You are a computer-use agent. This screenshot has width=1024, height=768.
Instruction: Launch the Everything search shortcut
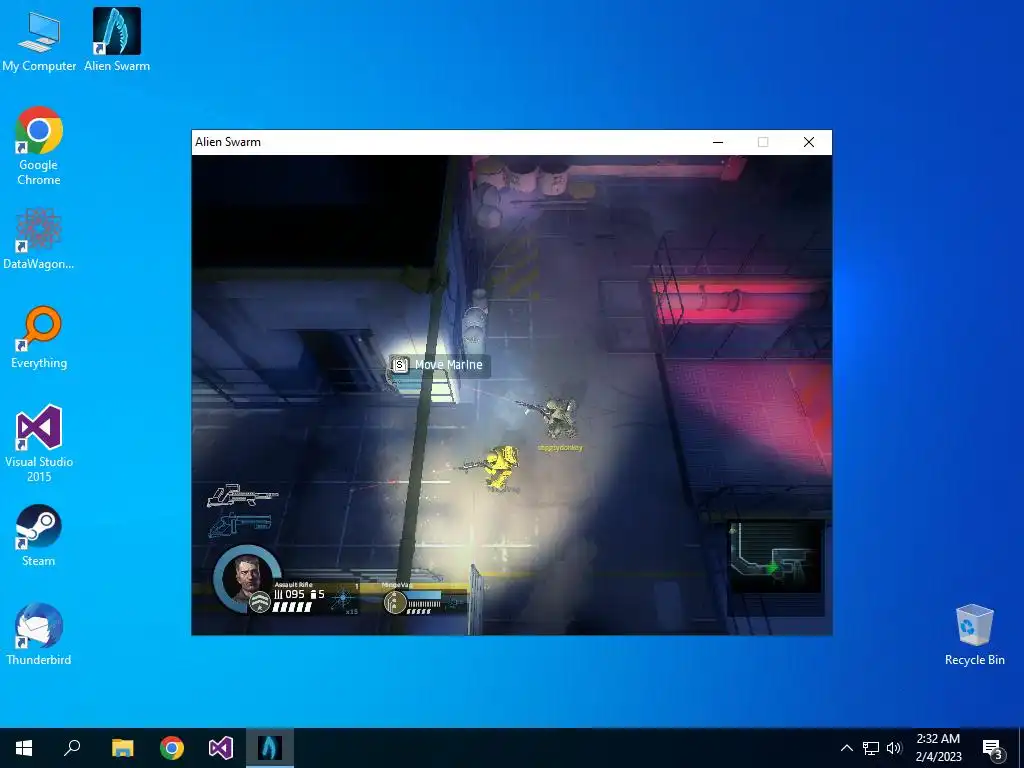tap(39, 338)
